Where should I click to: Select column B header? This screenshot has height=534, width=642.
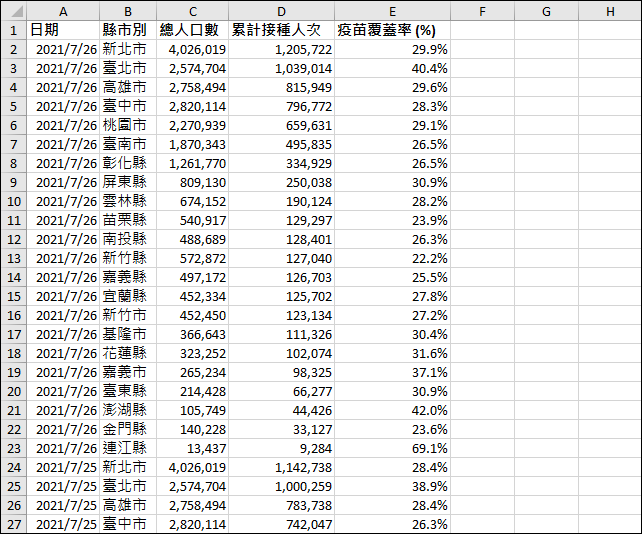128,11
